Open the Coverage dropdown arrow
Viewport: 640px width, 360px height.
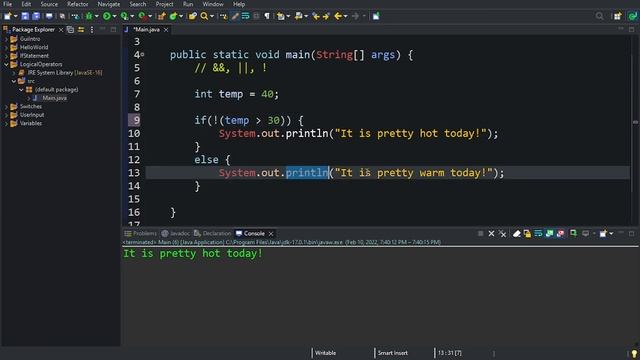click(132, 16)
